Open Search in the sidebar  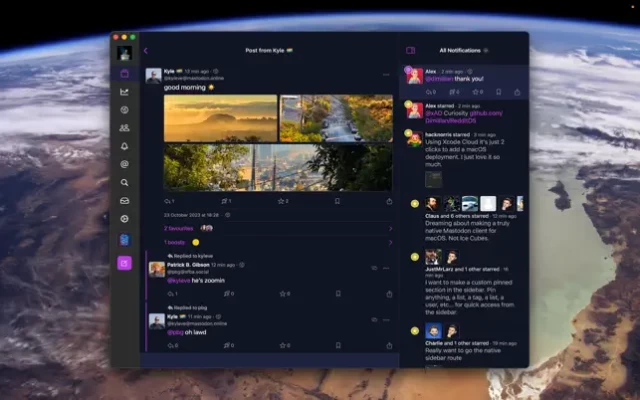point(125,182)
